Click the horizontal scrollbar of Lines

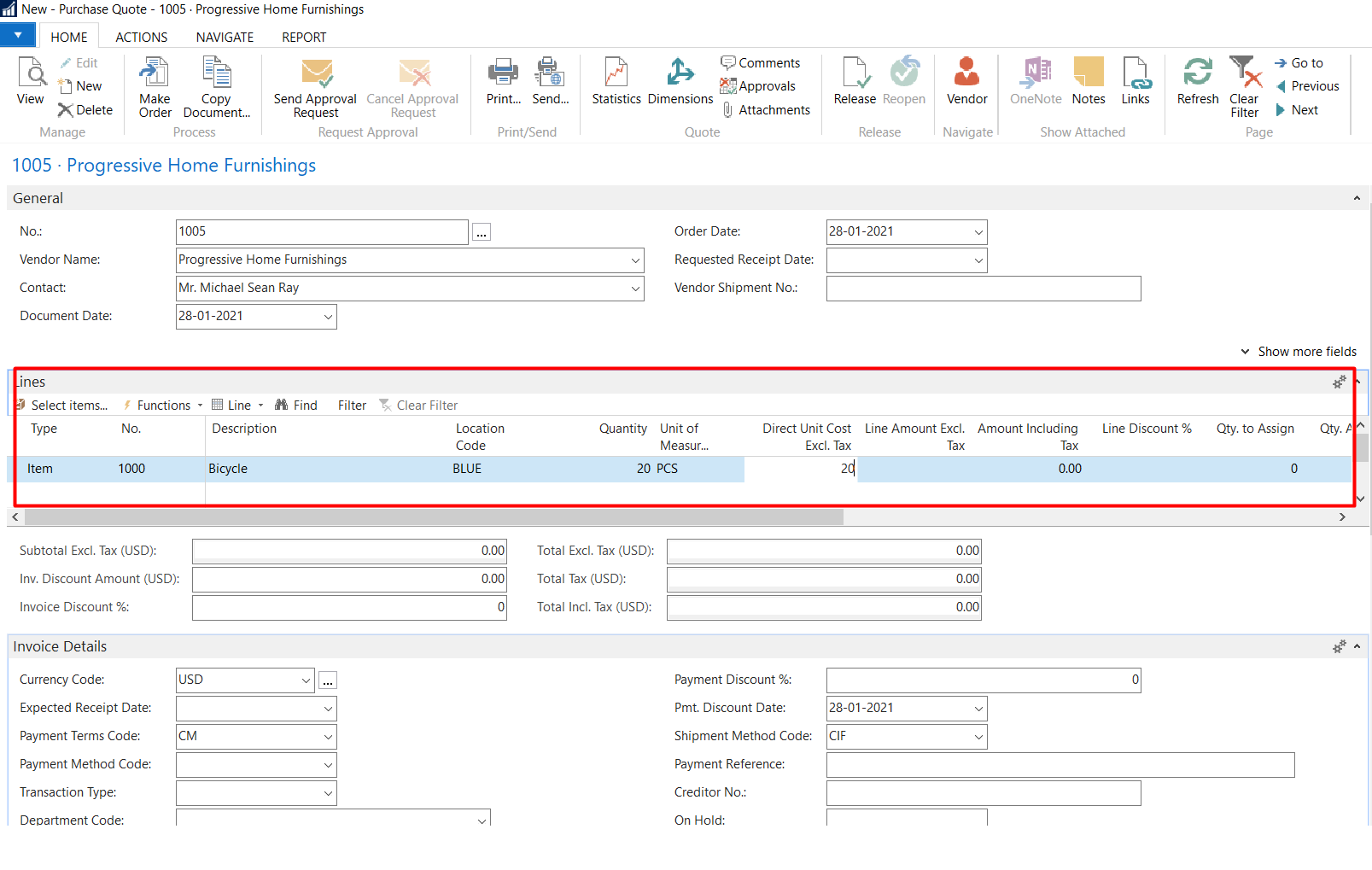(x=434, y=517)
